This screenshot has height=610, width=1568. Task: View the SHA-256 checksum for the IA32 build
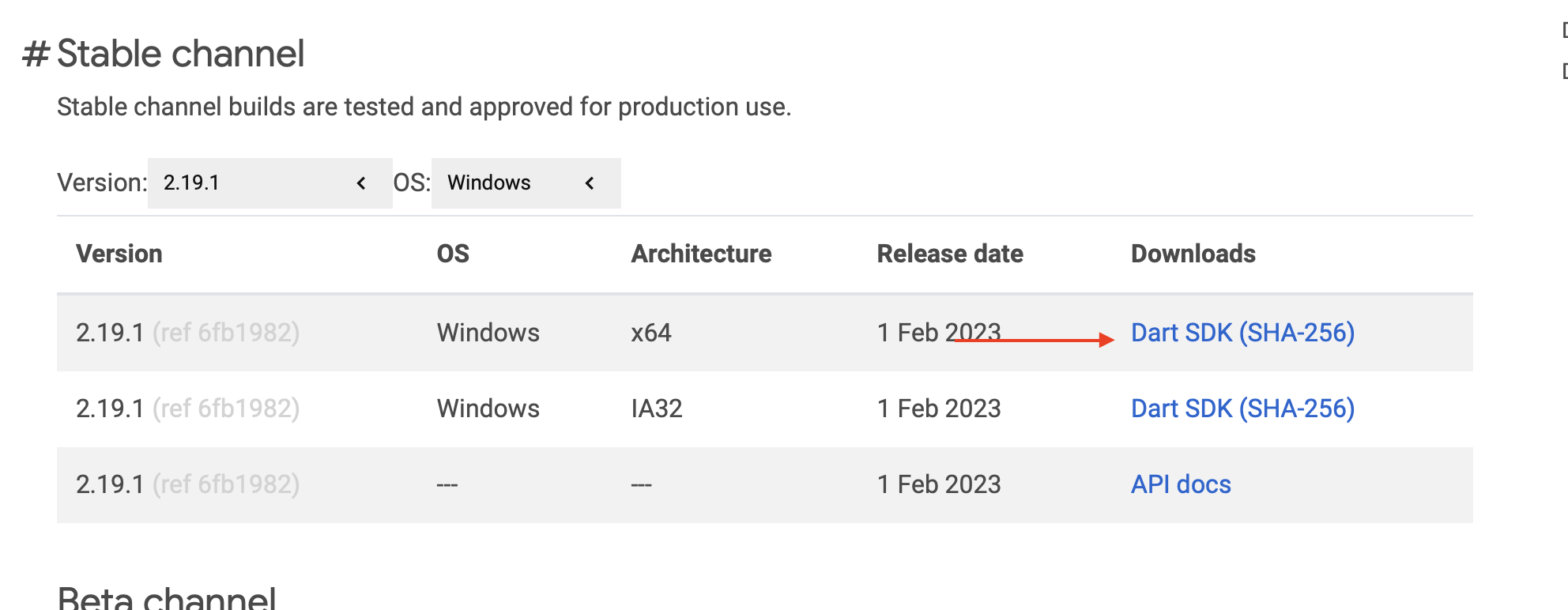coord(1296,408)
